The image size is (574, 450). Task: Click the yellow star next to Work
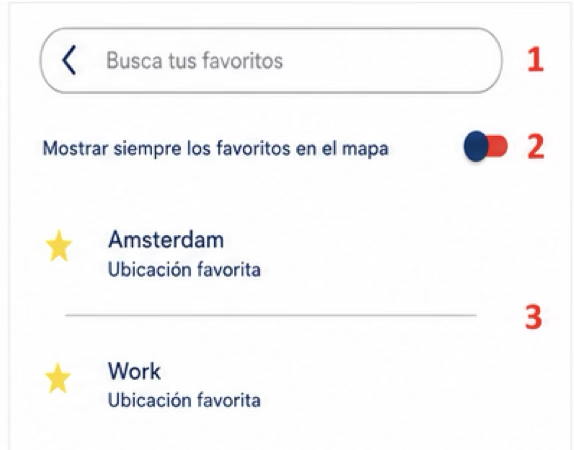58,378
